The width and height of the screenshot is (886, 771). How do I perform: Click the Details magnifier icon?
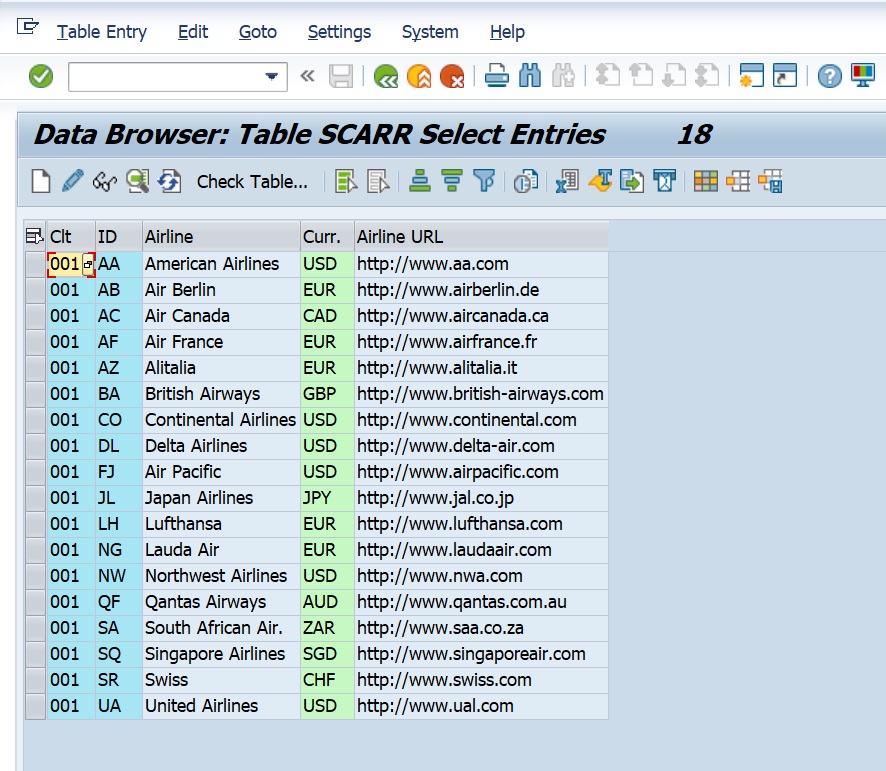click(137, 181)
